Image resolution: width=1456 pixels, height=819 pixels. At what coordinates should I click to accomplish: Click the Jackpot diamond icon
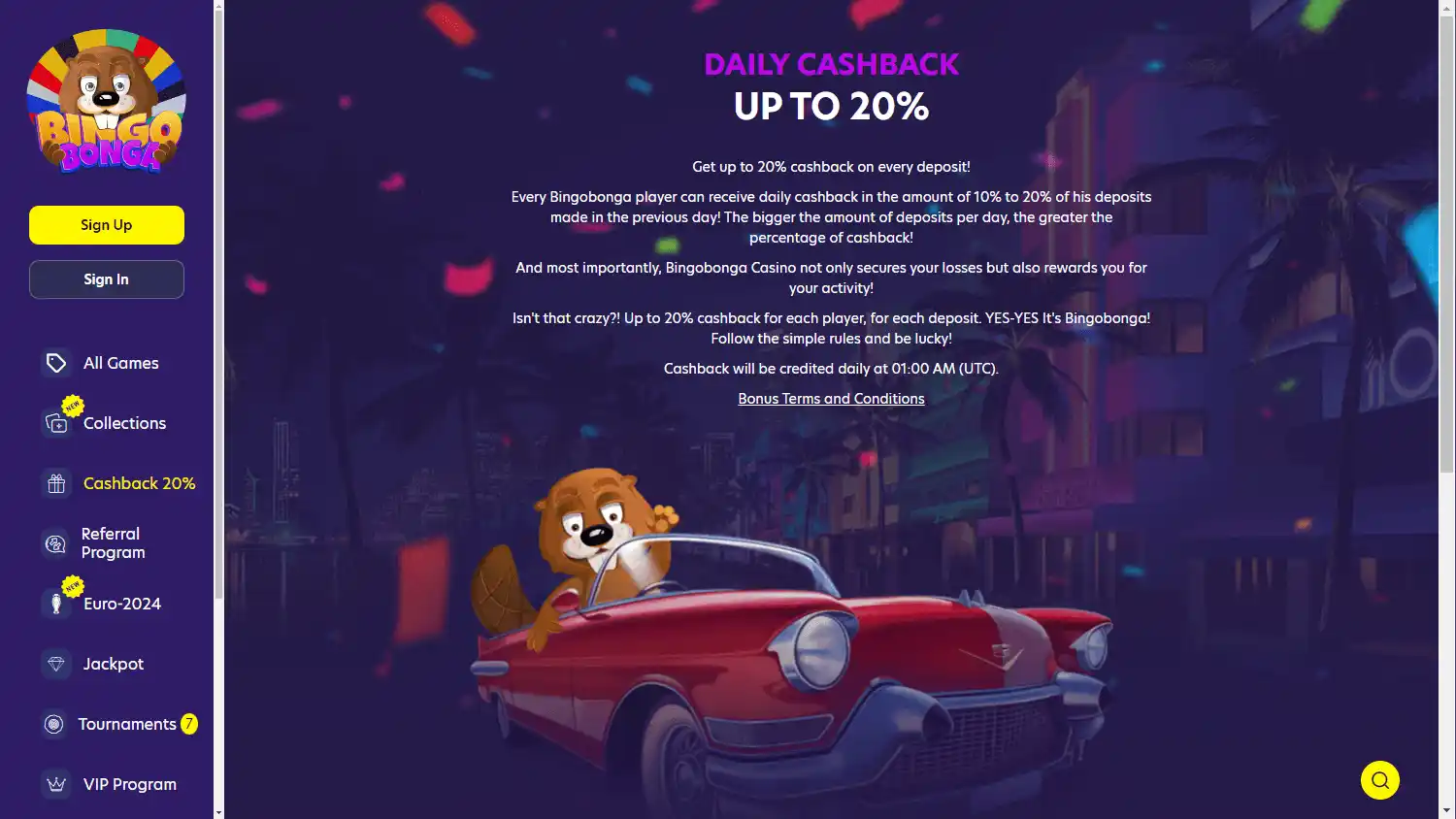(56, 664)
